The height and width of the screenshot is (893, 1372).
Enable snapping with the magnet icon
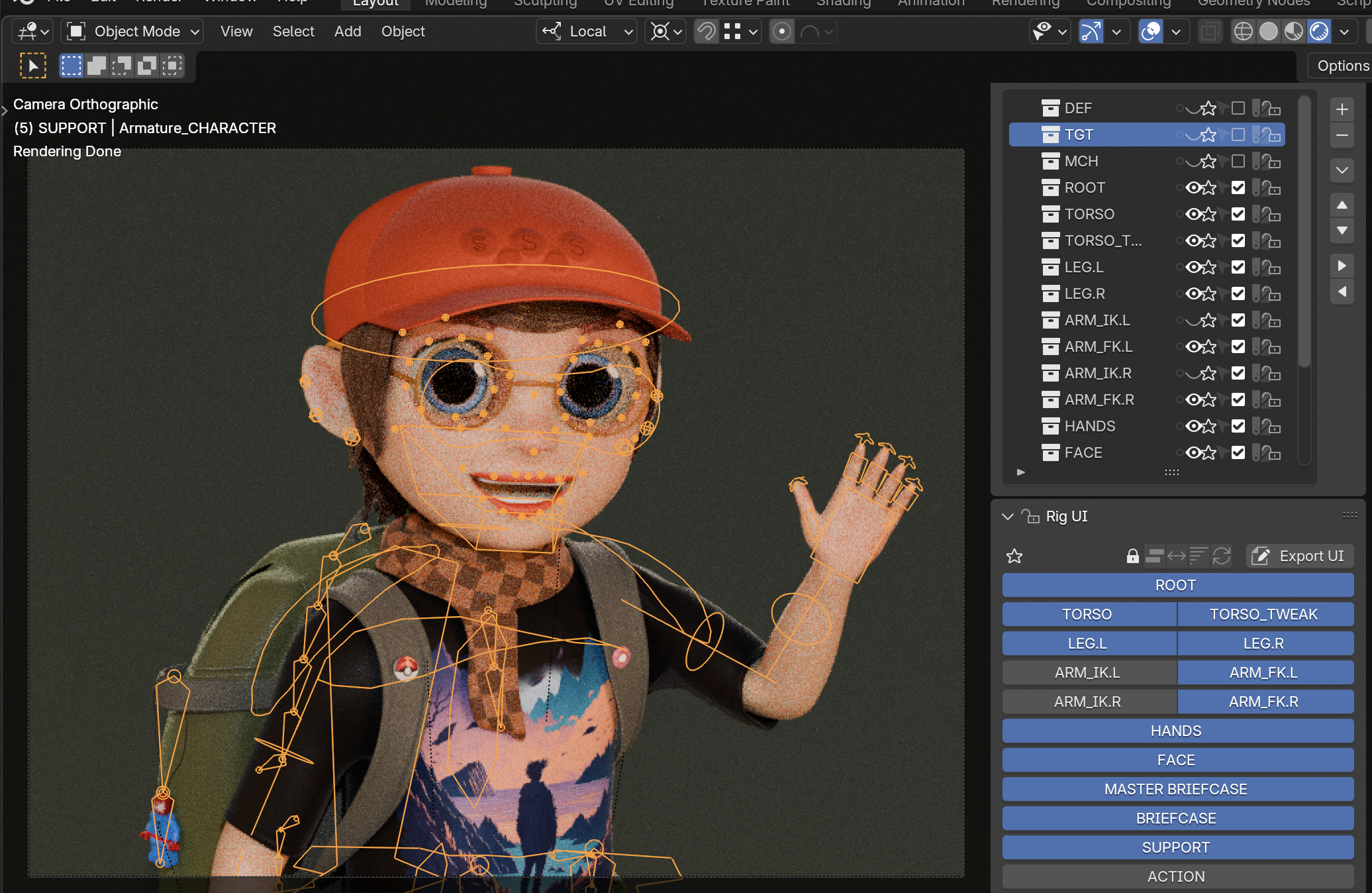point(706,31)
